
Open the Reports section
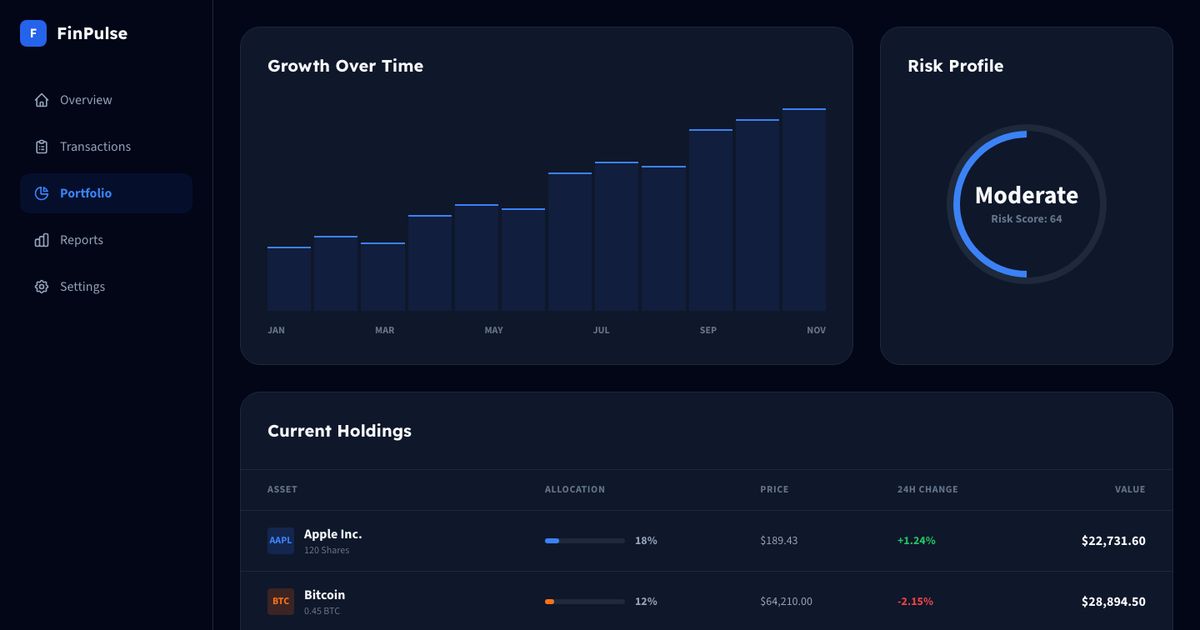(x=106, y=240)
